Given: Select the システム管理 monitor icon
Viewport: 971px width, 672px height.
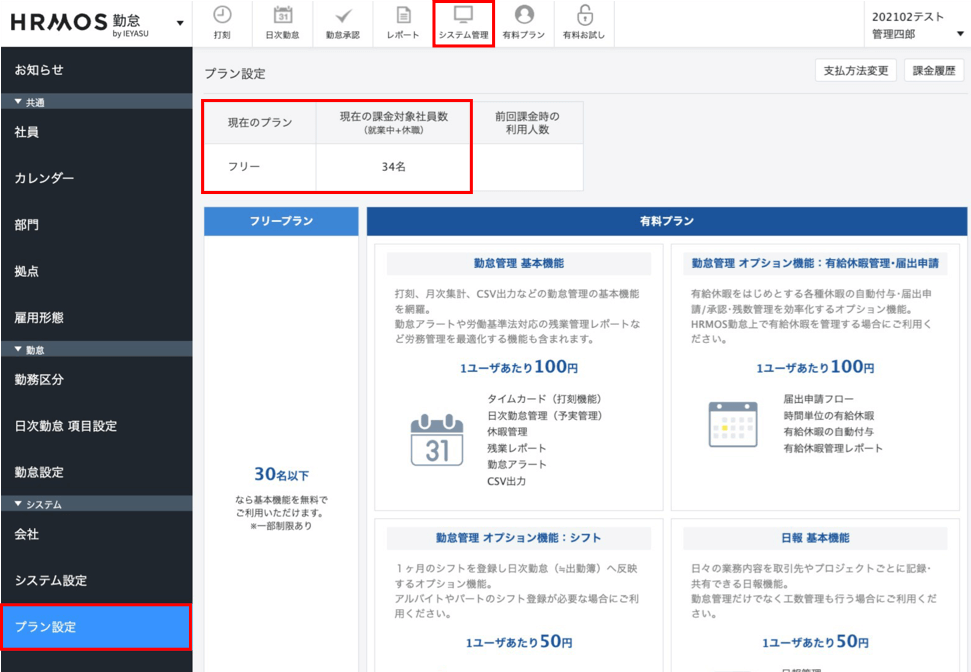Looking at the screenshot, I should (463, 15).
